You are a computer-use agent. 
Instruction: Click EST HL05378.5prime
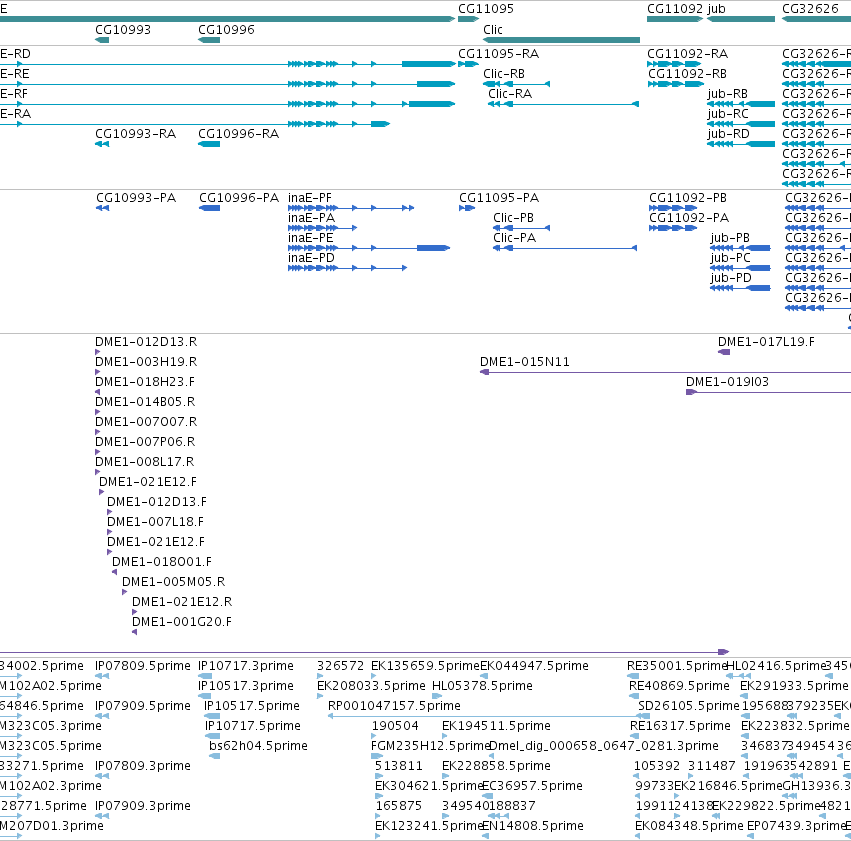[437, 696]
